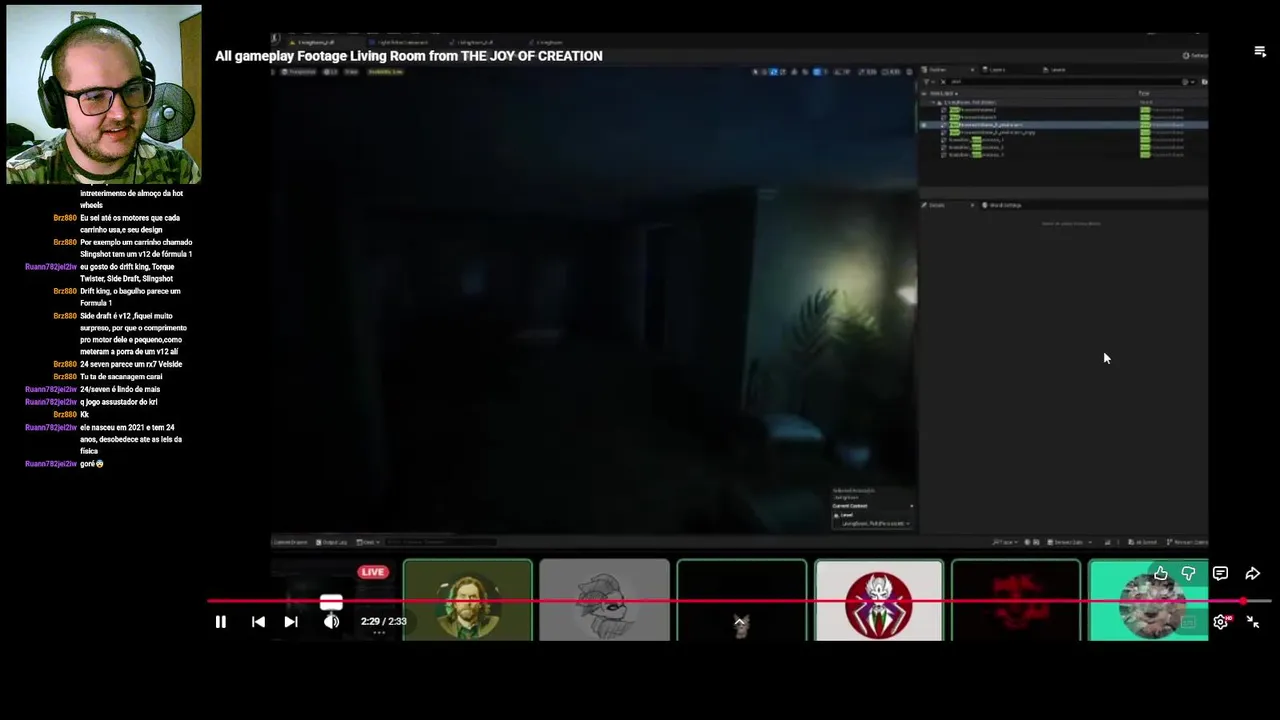Toggle visibility eye of selected Outliner row
This screenshot has height=720, width=1280.
[923, 125]
